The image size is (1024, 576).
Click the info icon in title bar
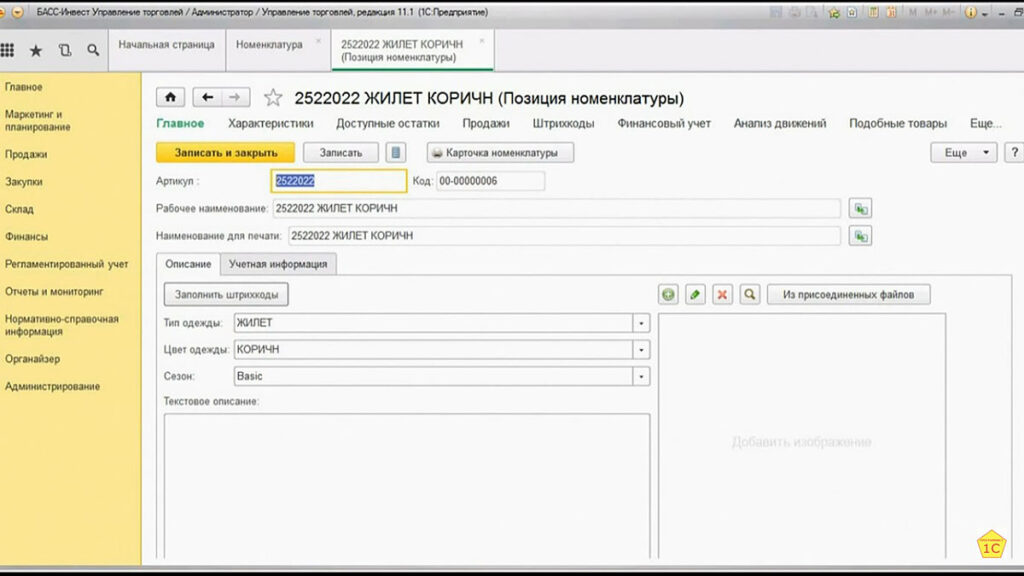tap(970, 12)
